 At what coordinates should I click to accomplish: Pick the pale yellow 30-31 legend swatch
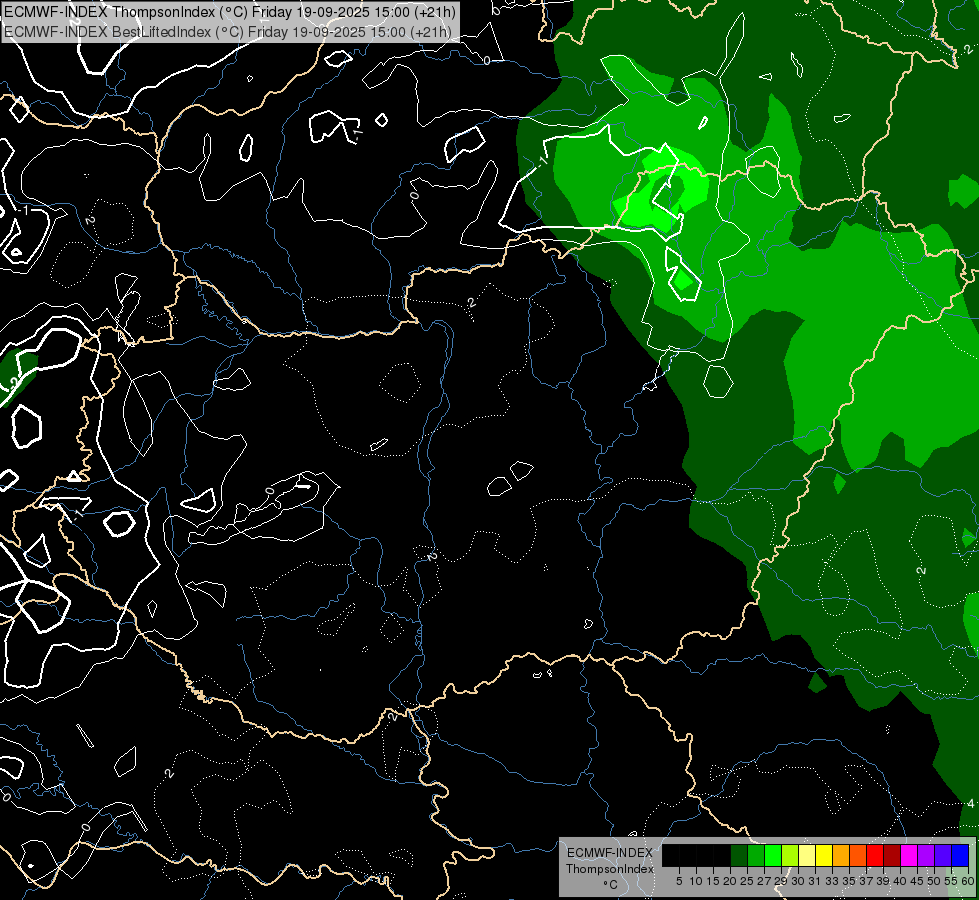(x=807, y=855)
